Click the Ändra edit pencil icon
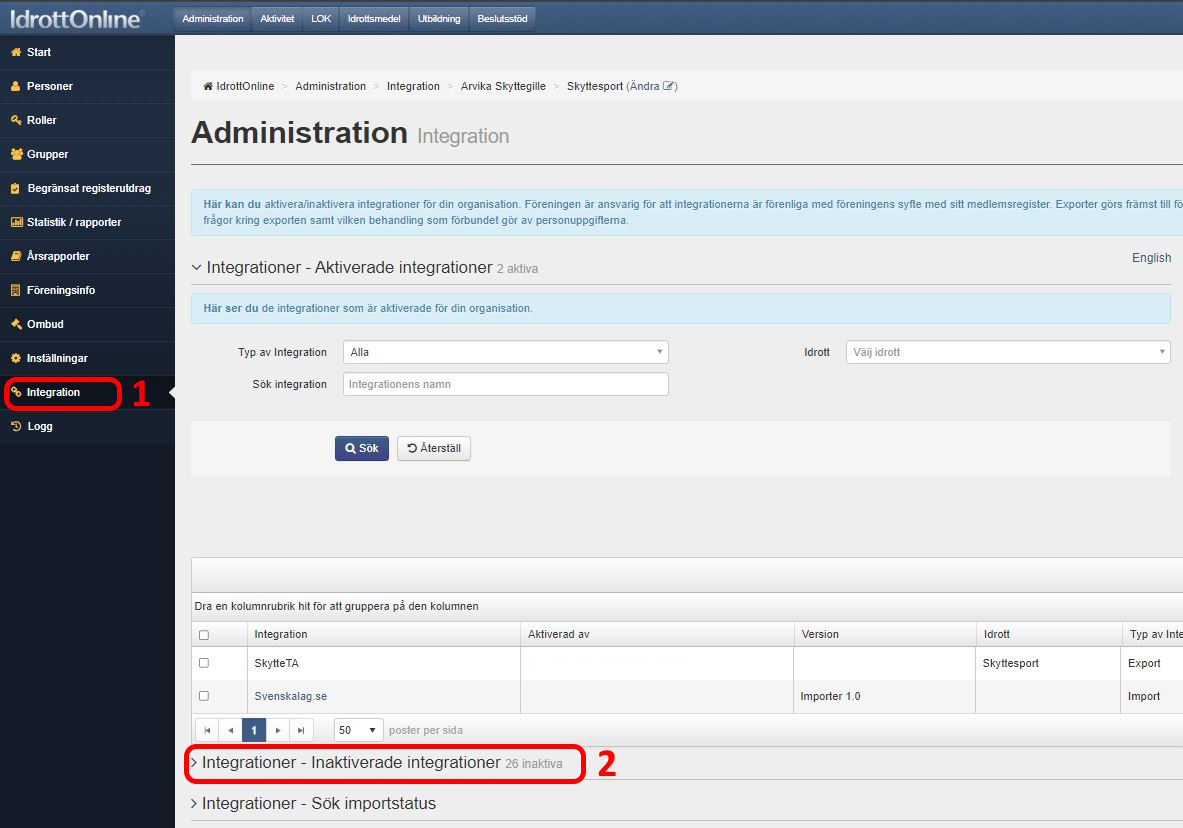Viewport: 1183px width, 828px height. 668,86
